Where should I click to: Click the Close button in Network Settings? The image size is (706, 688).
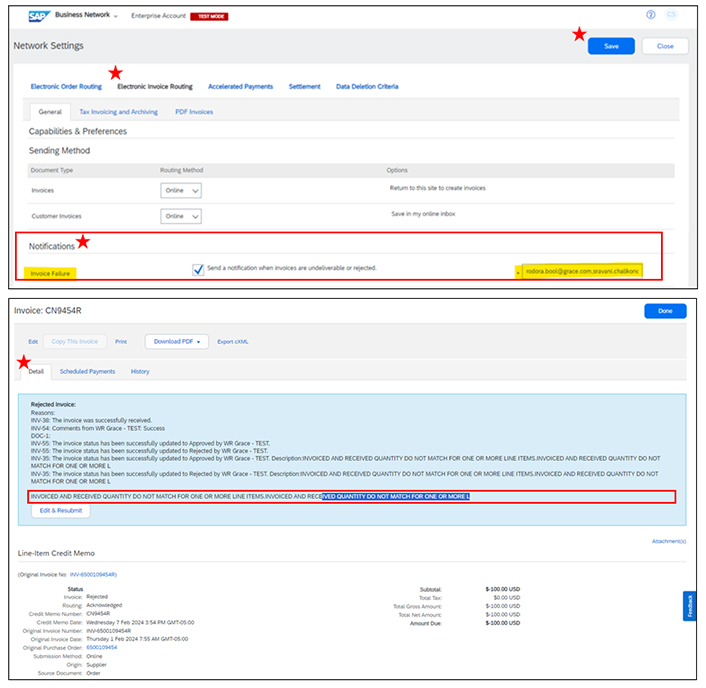pos(665,46)
